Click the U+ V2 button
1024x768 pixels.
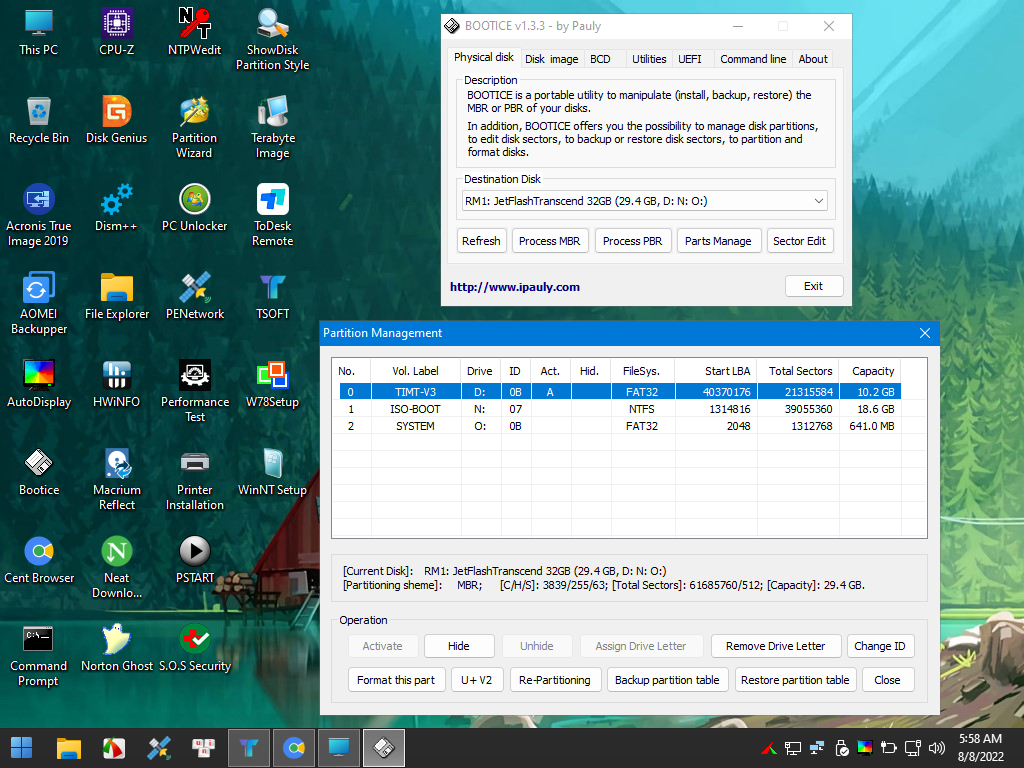pyautogui.click(x=476, y=680)
